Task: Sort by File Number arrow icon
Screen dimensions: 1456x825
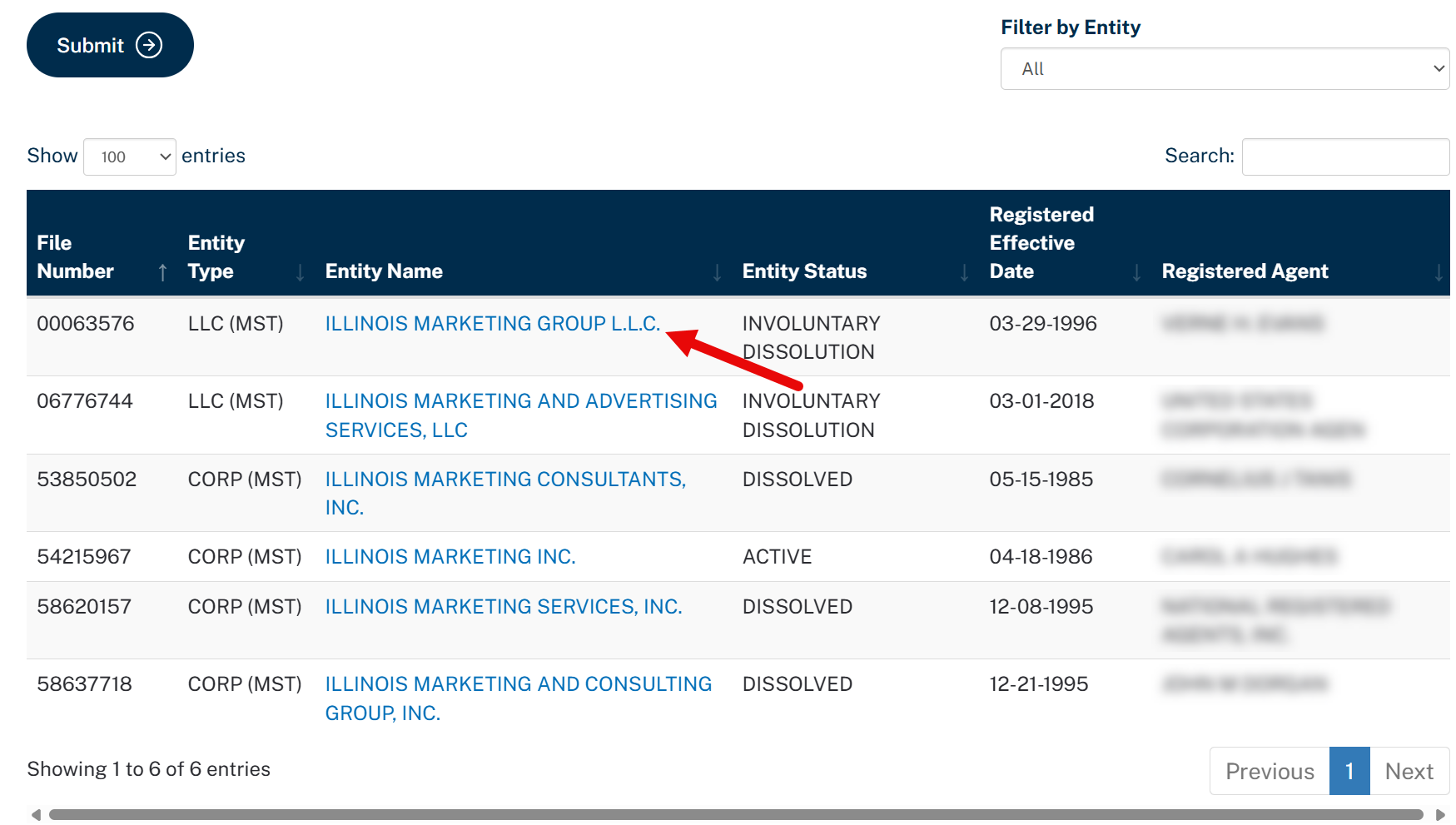Action: point(162,272)
